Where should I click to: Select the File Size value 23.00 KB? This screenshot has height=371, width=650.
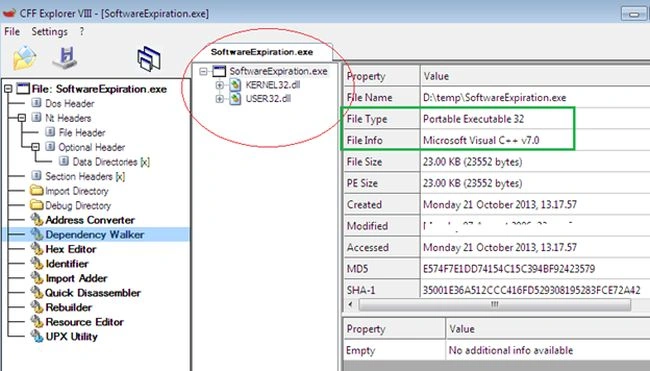[473, 162]
